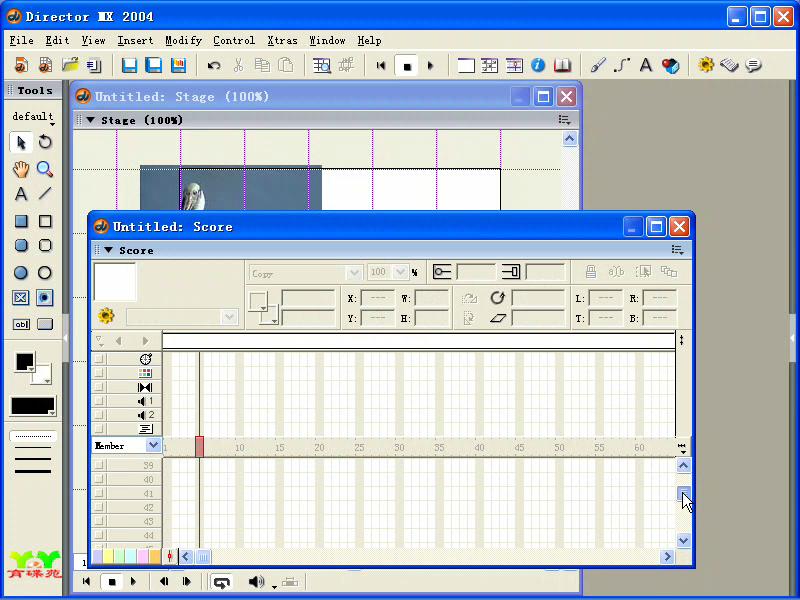Open the Xtras menu

282,40
